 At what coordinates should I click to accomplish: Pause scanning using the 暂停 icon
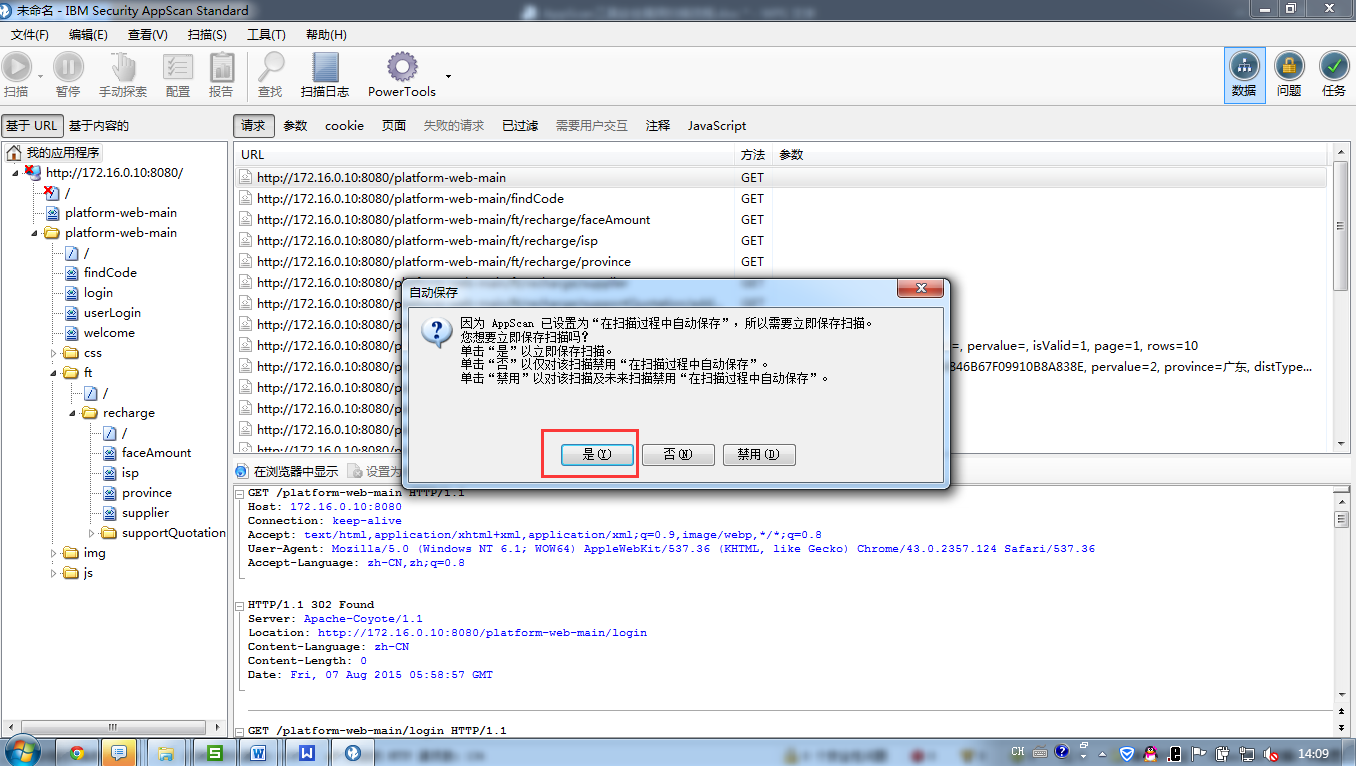[67, 68]
